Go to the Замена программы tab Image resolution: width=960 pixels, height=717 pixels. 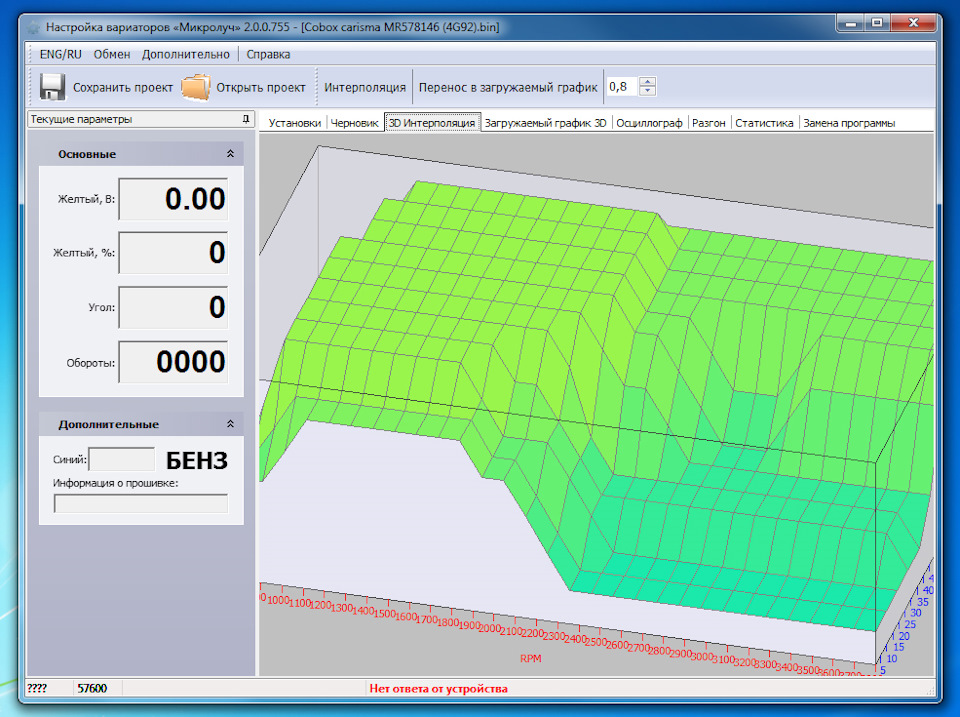849,123
